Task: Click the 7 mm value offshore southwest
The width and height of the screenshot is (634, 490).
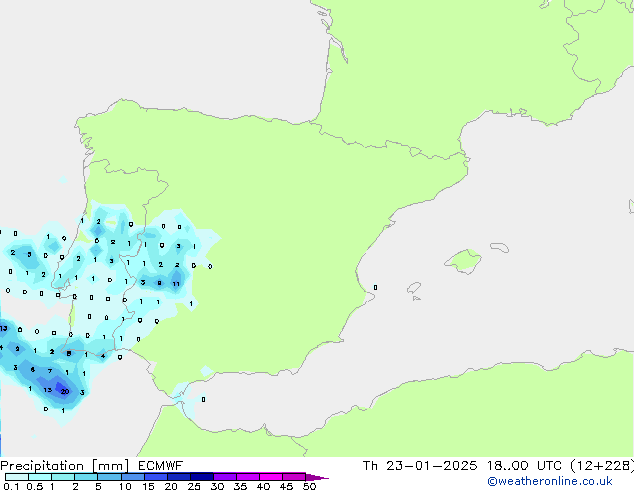Action: [x=49, y=371]
